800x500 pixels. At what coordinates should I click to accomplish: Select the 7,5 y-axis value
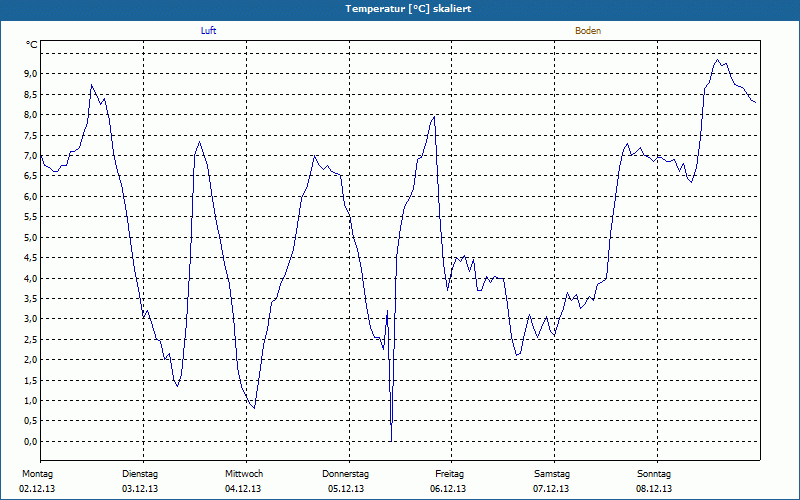pyautogui.click(x=31, y=135)
